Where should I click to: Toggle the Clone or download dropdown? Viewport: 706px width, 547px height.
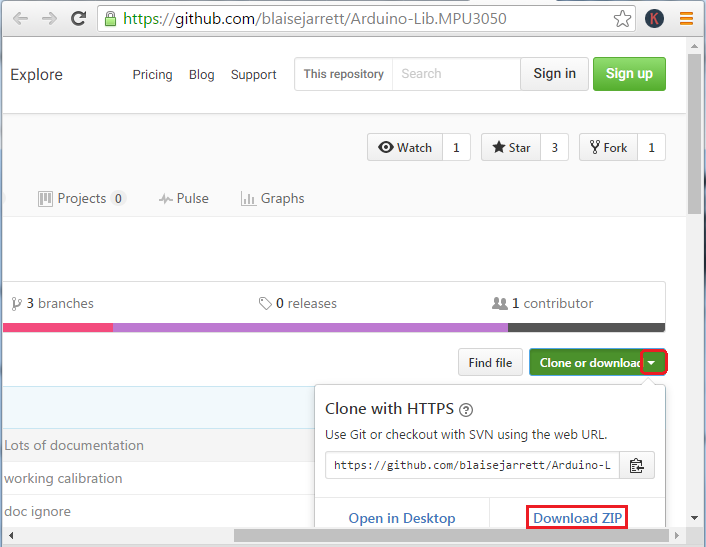597,362
